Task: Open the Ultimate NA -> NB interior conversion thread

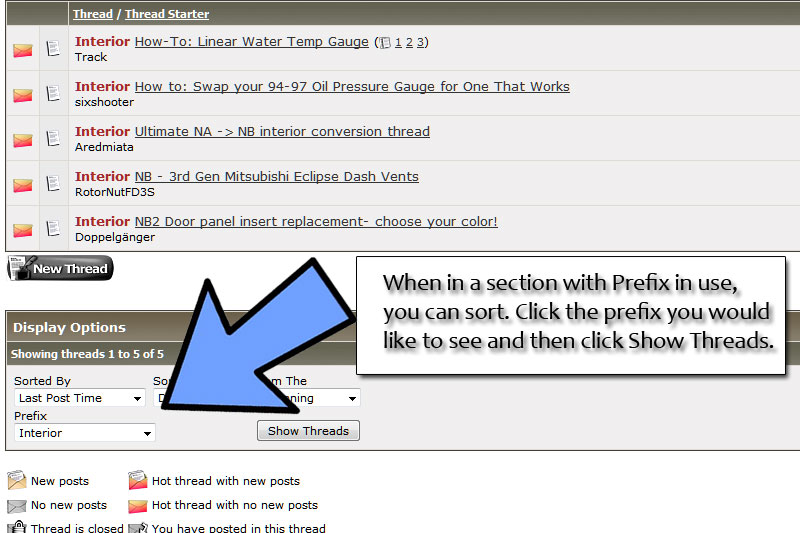Action: click(282, 131)
